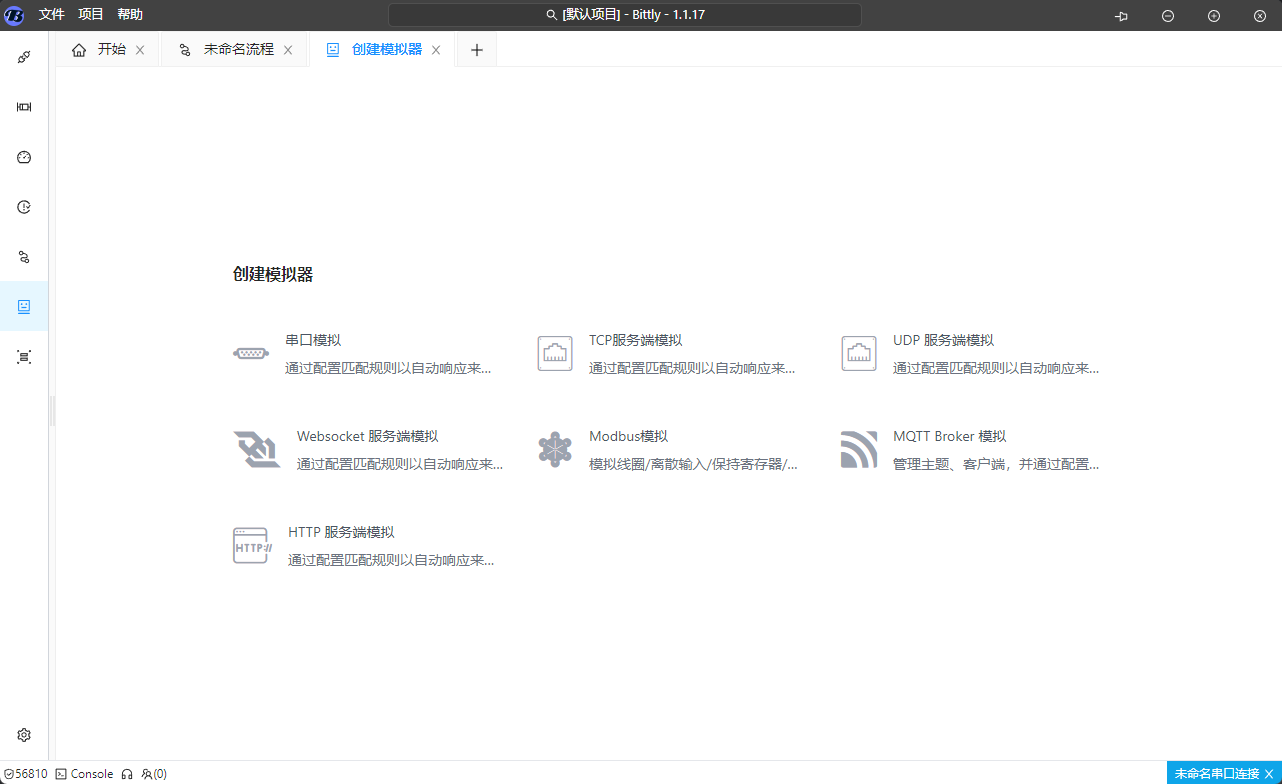Maximize the Bittly window

[1214, 16]
